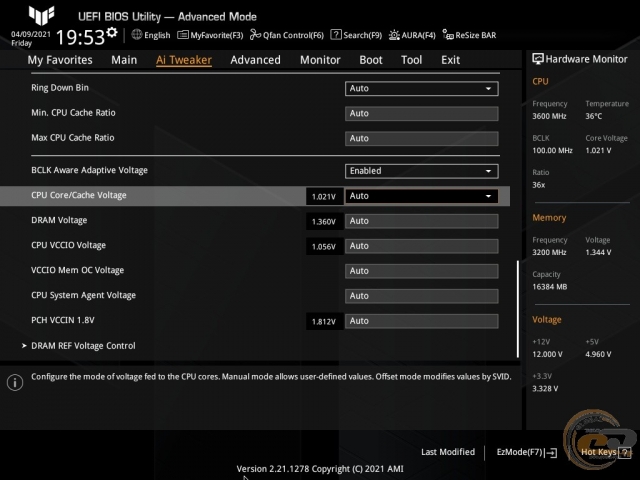Click the 4.960 V reading
Screen dimensions: 640x480
[x=598, y=354]
